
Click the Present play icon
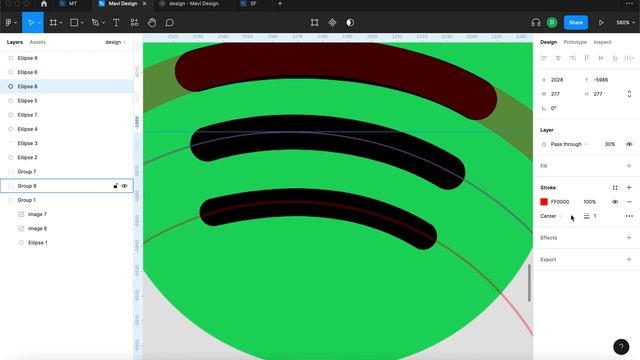coord(601,23)
